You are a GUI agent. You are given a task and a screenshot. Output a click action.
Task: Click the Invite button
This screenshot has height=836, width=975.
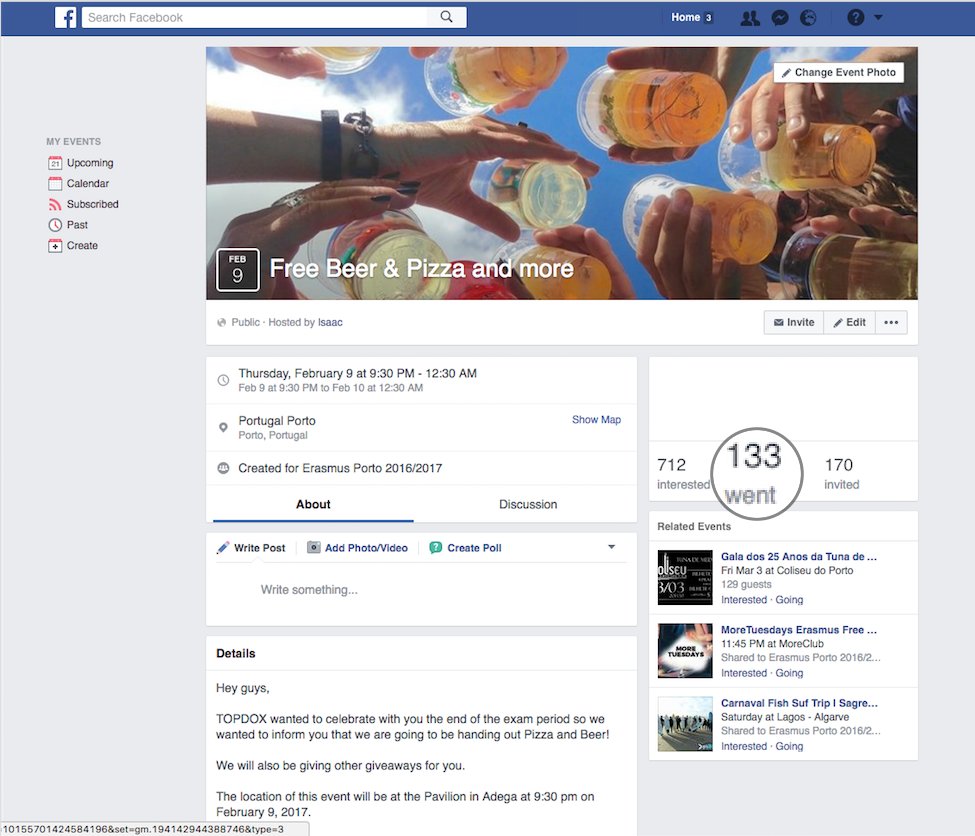pos(794,322)
